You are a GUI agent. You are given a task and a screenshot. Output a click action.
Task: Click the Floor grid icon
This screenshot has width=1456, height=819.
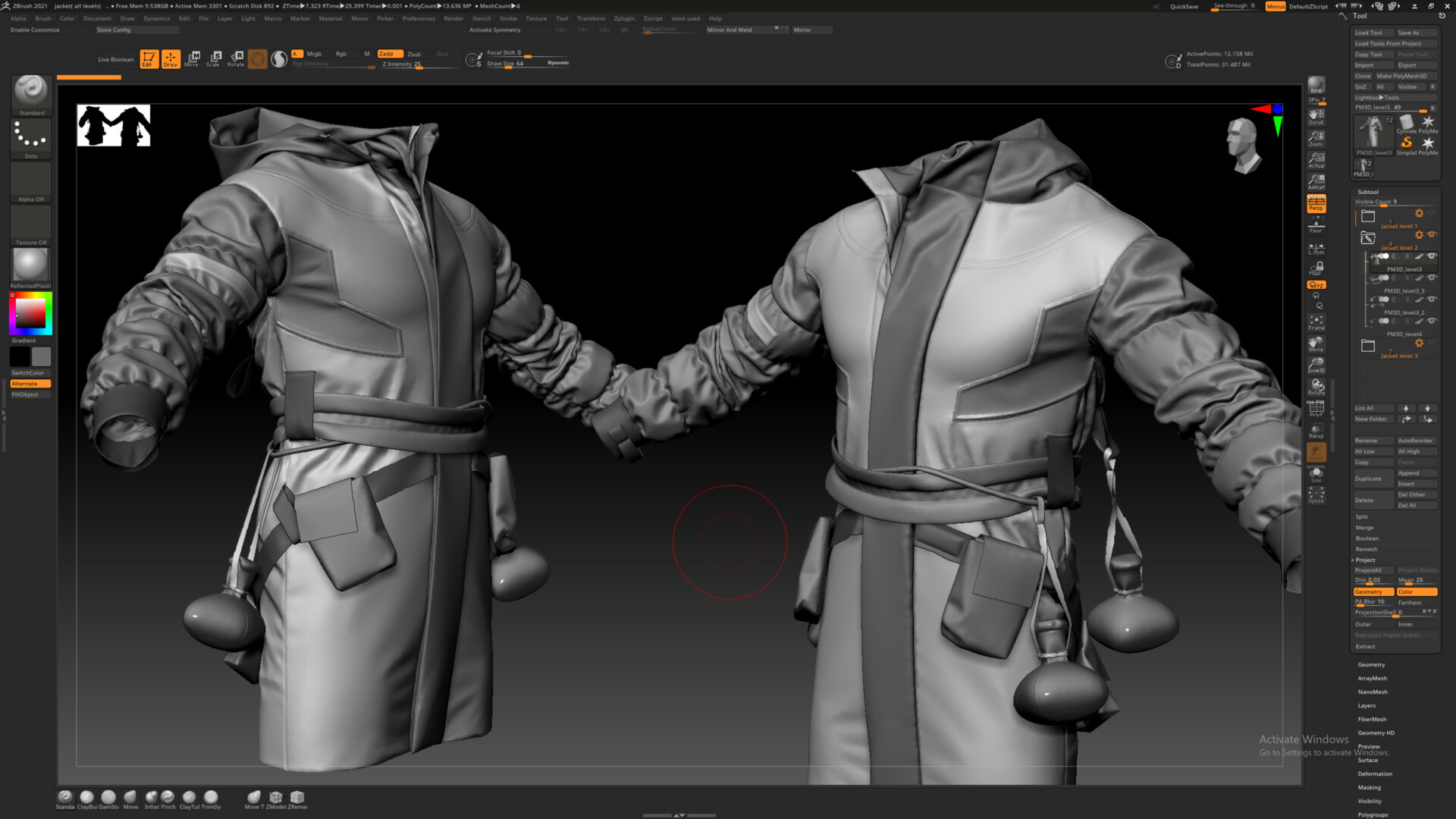(x=1316, y=226)
